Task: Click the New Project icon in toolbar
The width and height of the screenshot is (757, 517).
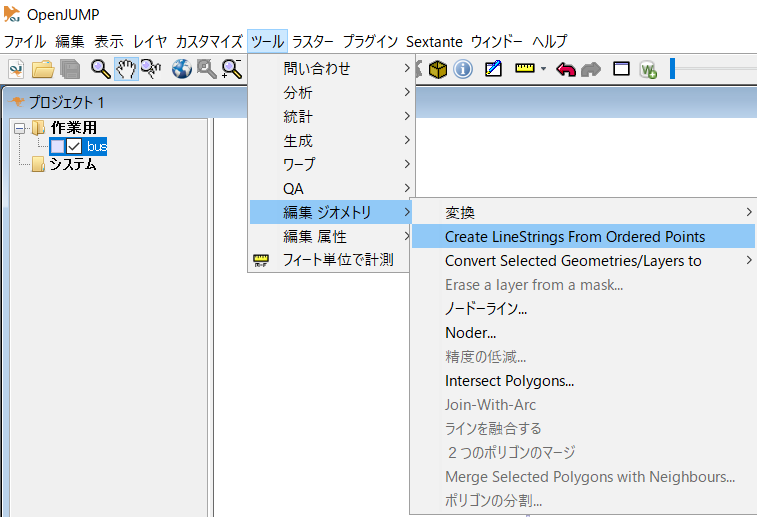Action: pyautogui.click(x=16, y=70)
